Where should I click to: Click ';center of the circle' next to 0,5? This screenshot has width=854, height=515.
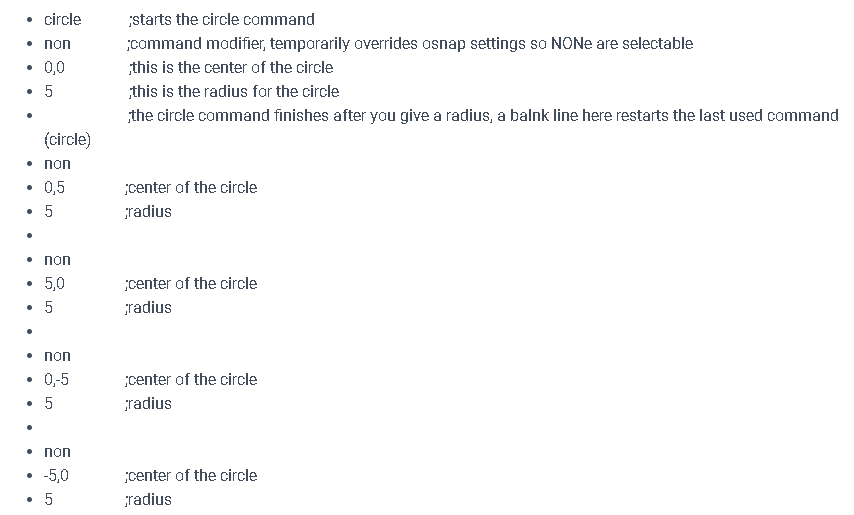[x=191, y=188]
